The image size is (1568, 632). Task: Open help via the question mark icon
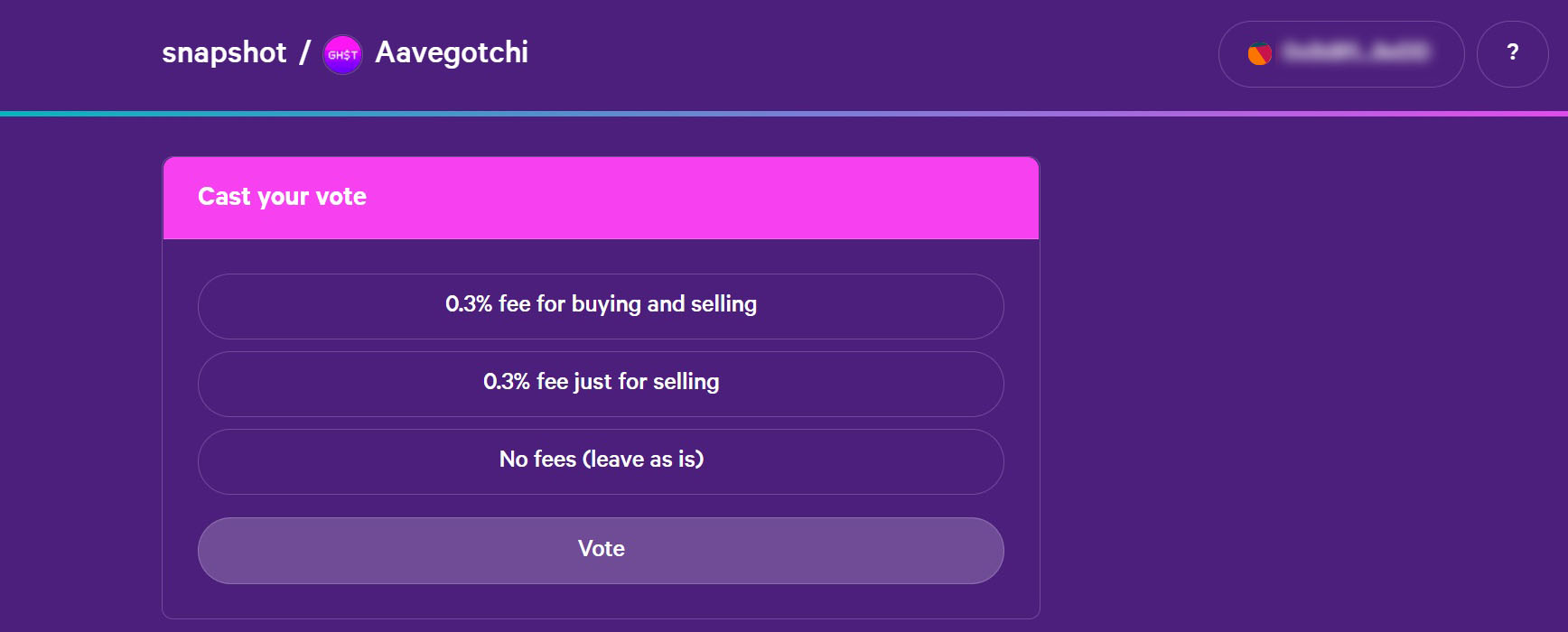click(x=1513, y=54)
